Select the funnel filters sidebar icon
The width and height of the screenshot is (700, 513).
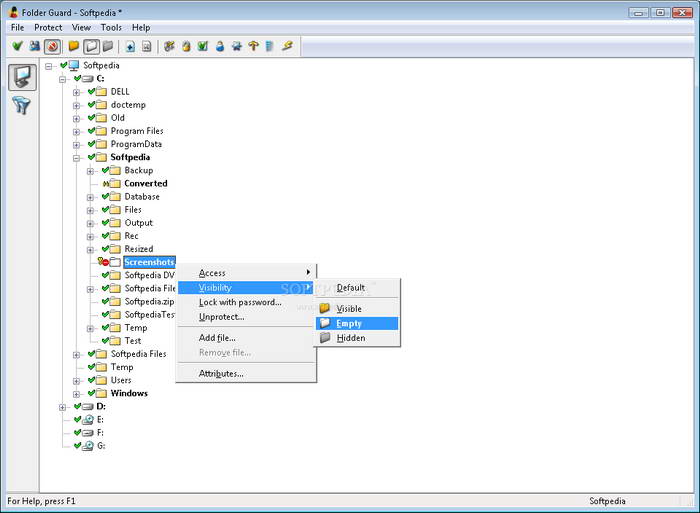pyautogui.click(x=21, y=105)
